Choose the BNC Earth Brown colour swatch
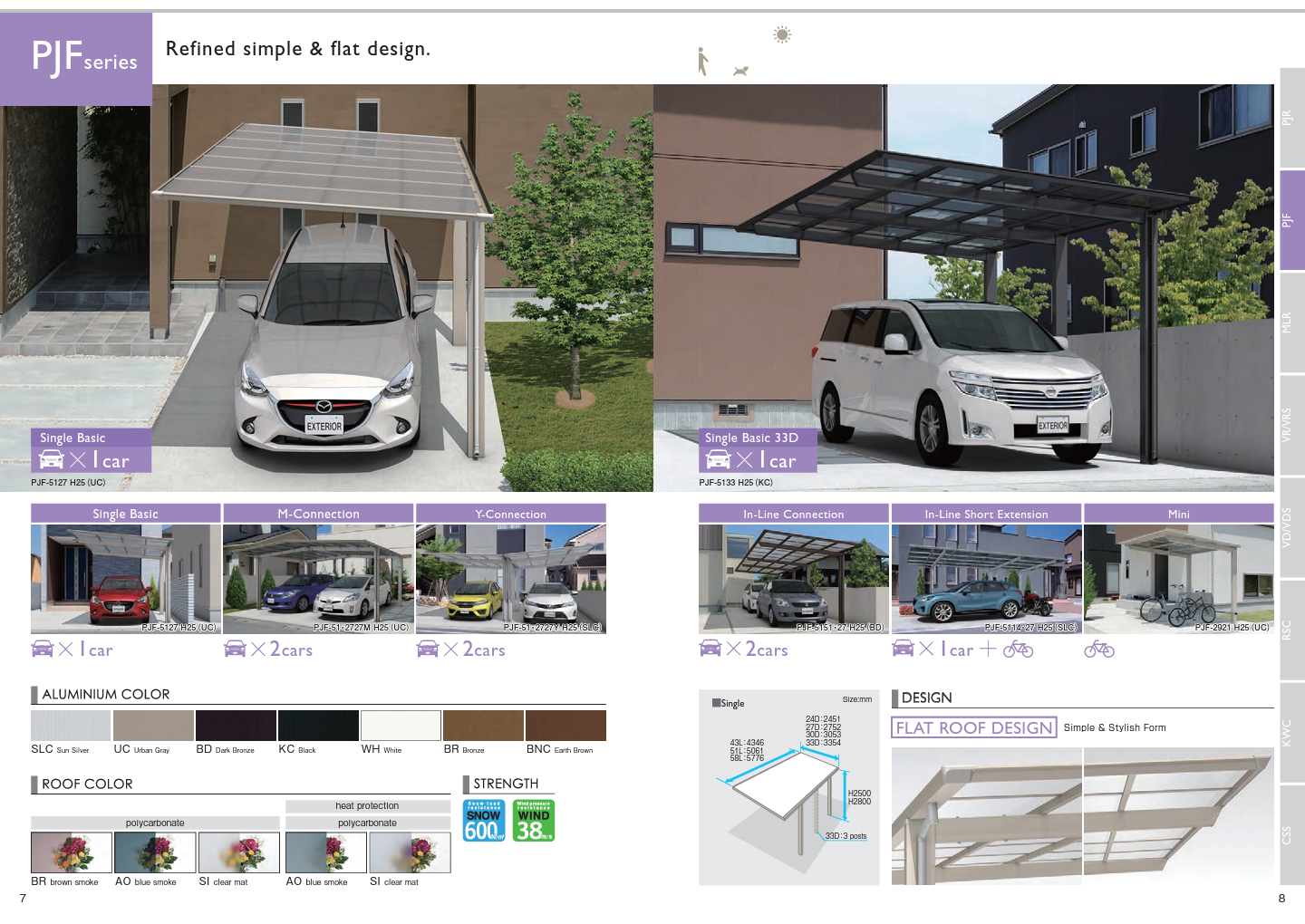The image size is (1305, 924). (x=565, y=726)
